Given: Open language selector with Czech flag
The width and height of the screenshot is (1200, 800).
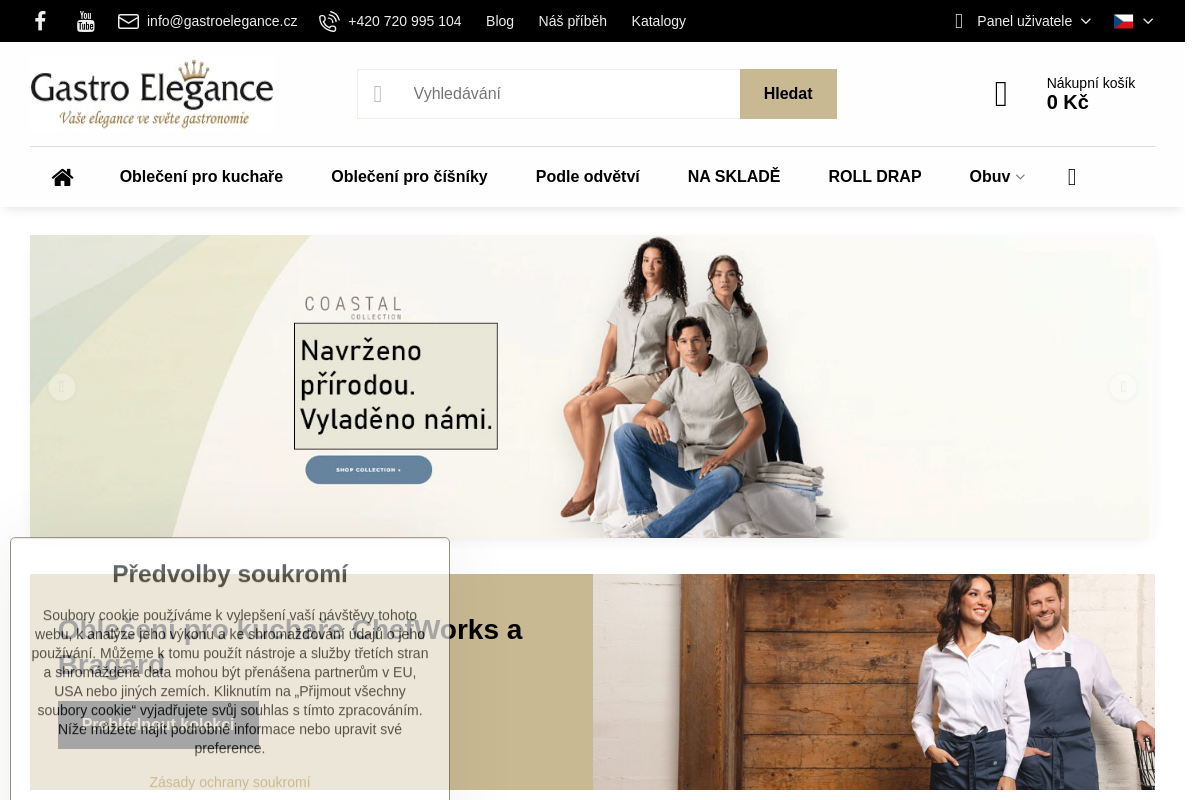Looking at the screenshot, I should pyautogui.click(x=1134, y=21).
